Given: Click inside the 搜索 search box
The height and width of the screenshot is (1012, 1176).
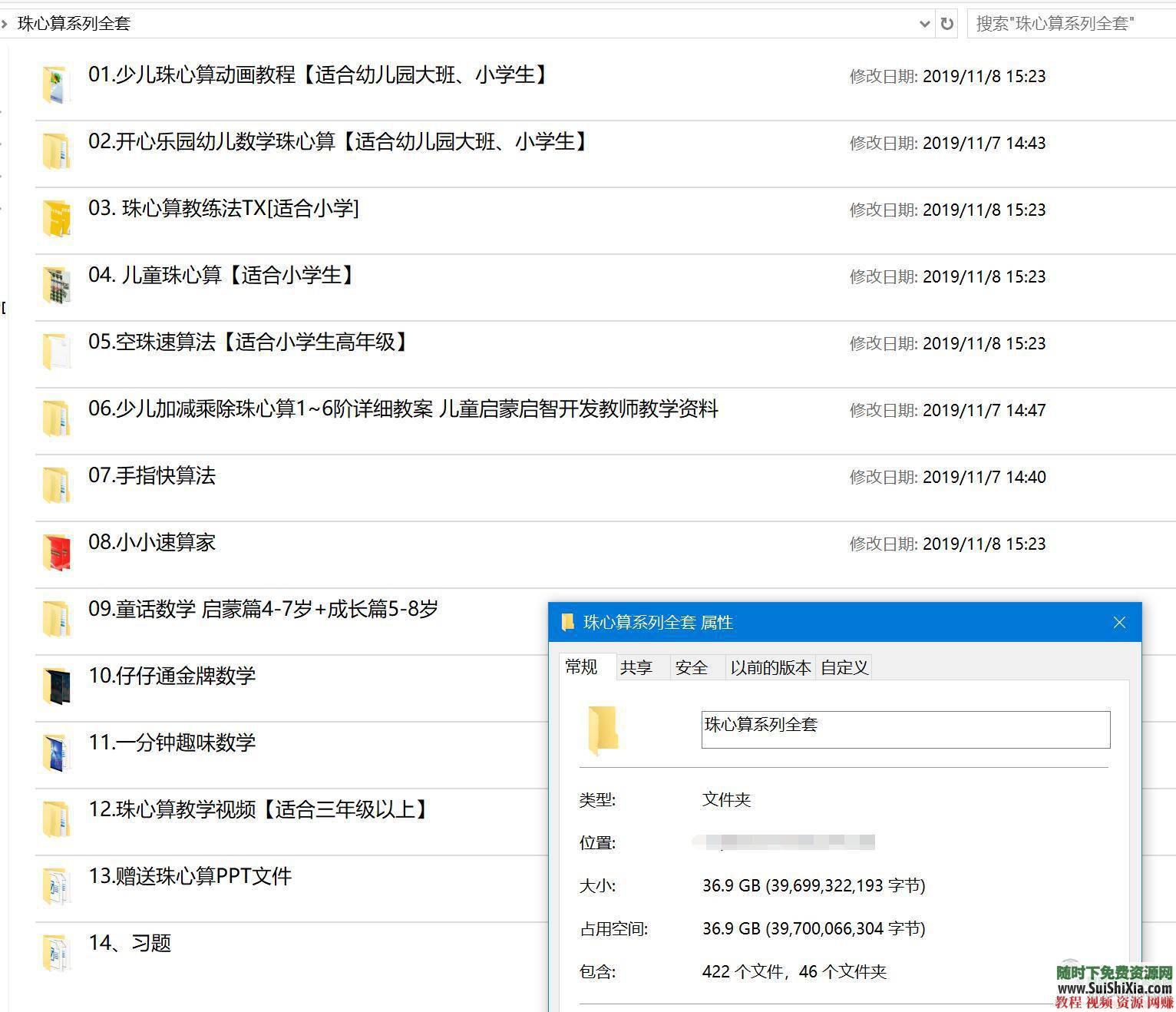Looking at the screenshot, I should (1067, 24).
